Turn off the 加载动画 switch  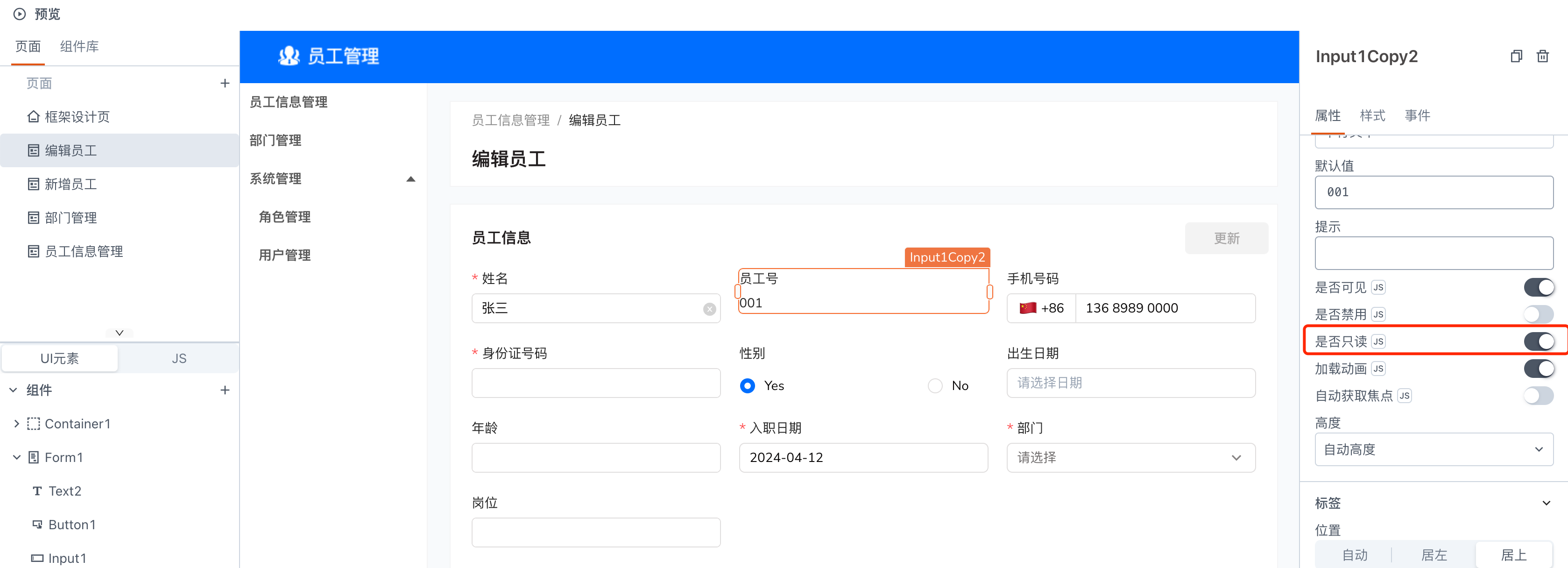(x=1538, y=369)
